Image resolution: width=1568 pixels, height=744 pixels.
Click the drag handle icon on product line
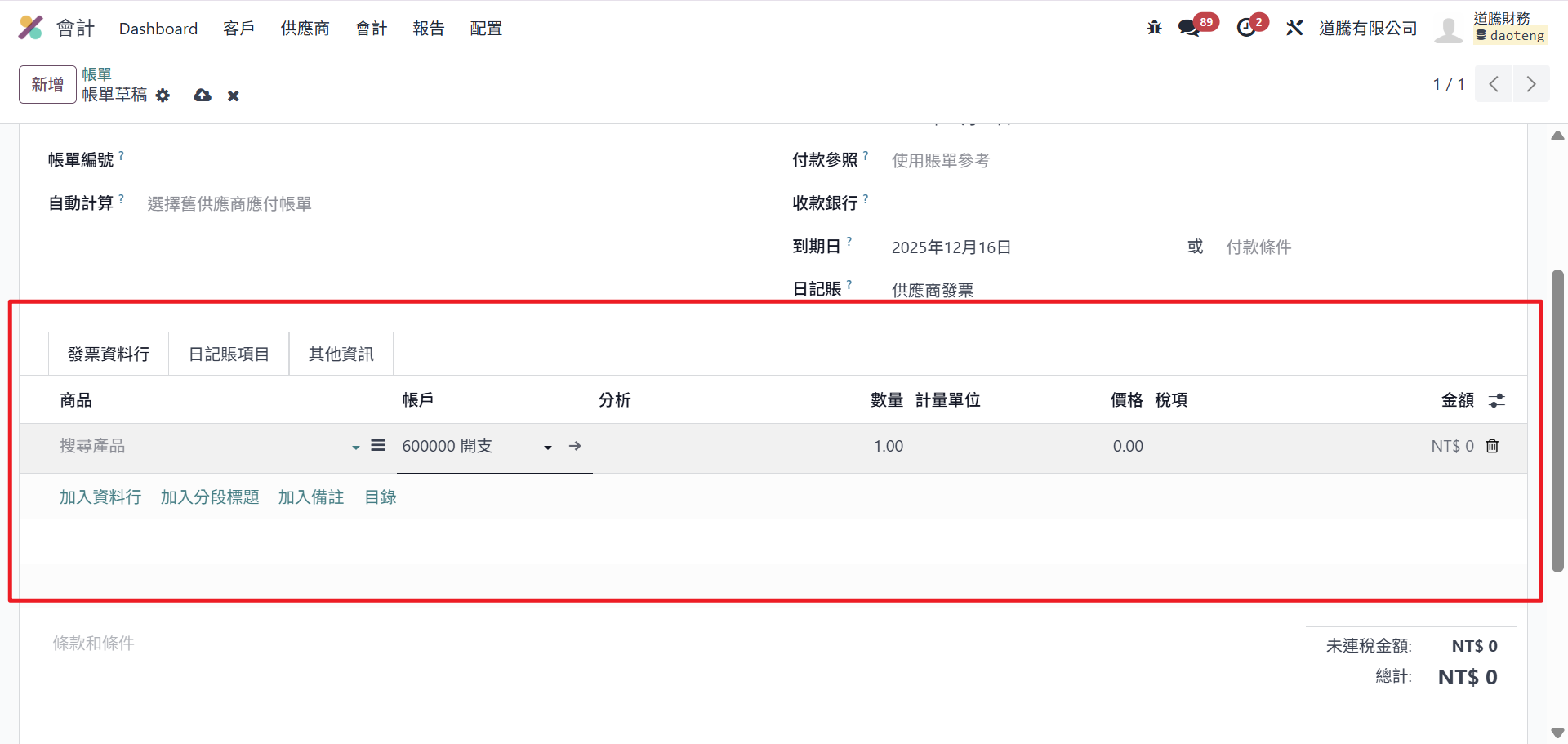[x=378, y=446]
